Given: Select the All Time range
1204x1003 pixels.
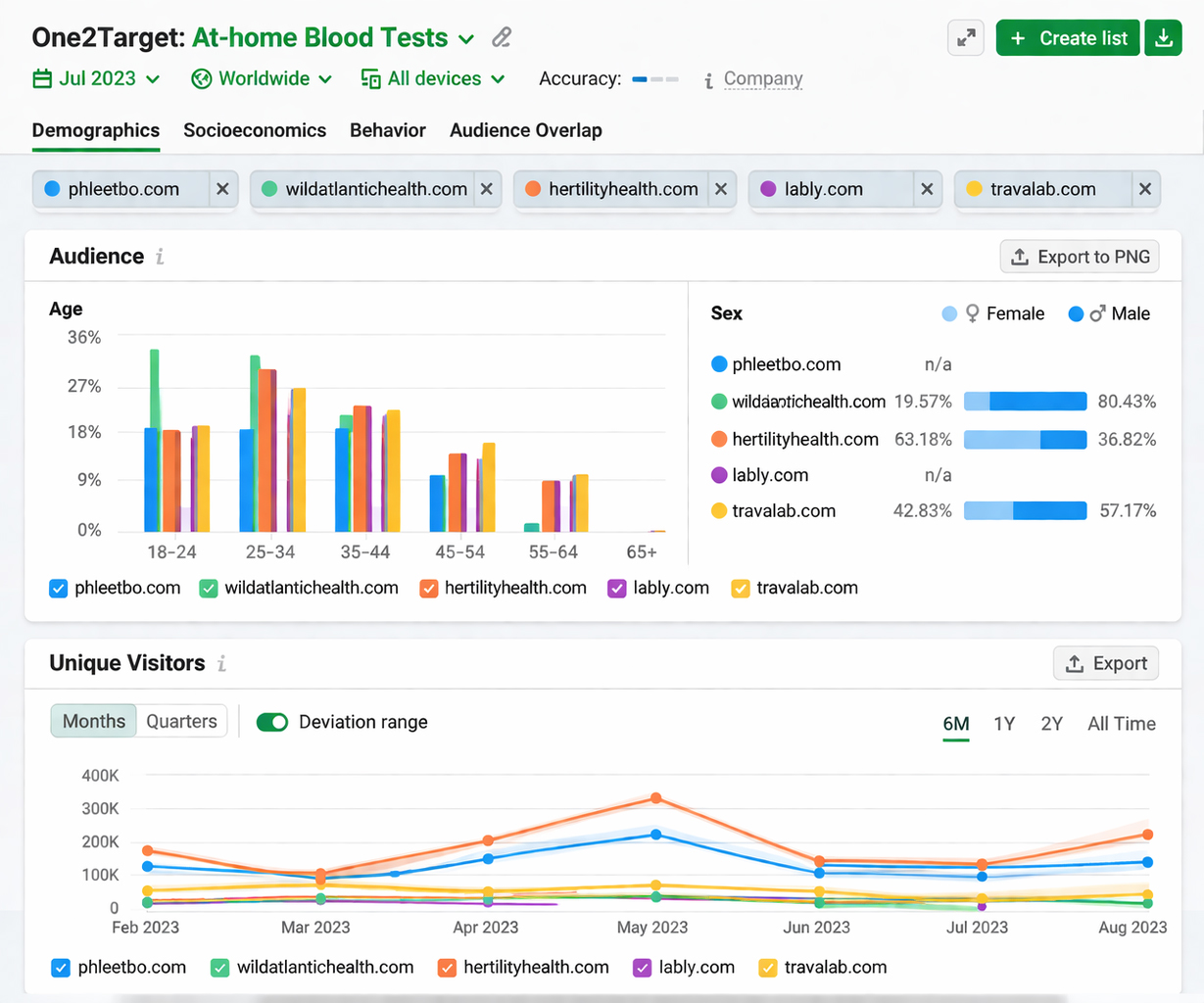Looking at the screenshot, I should tap(1122, 724).
